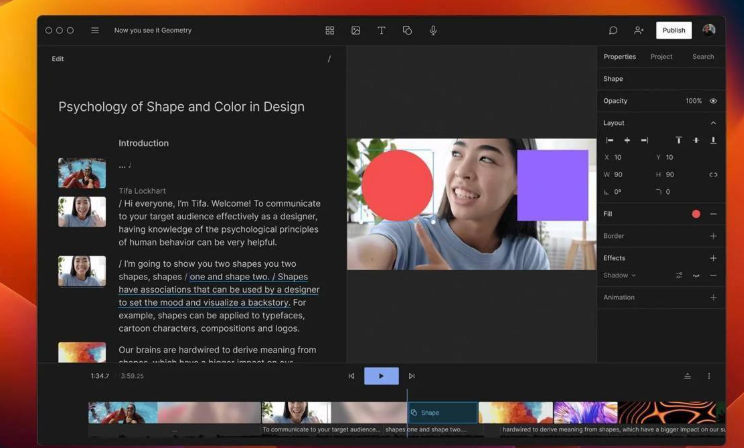Click the 'Shape' properties header

pyautogui.click(x=613, y=79)
